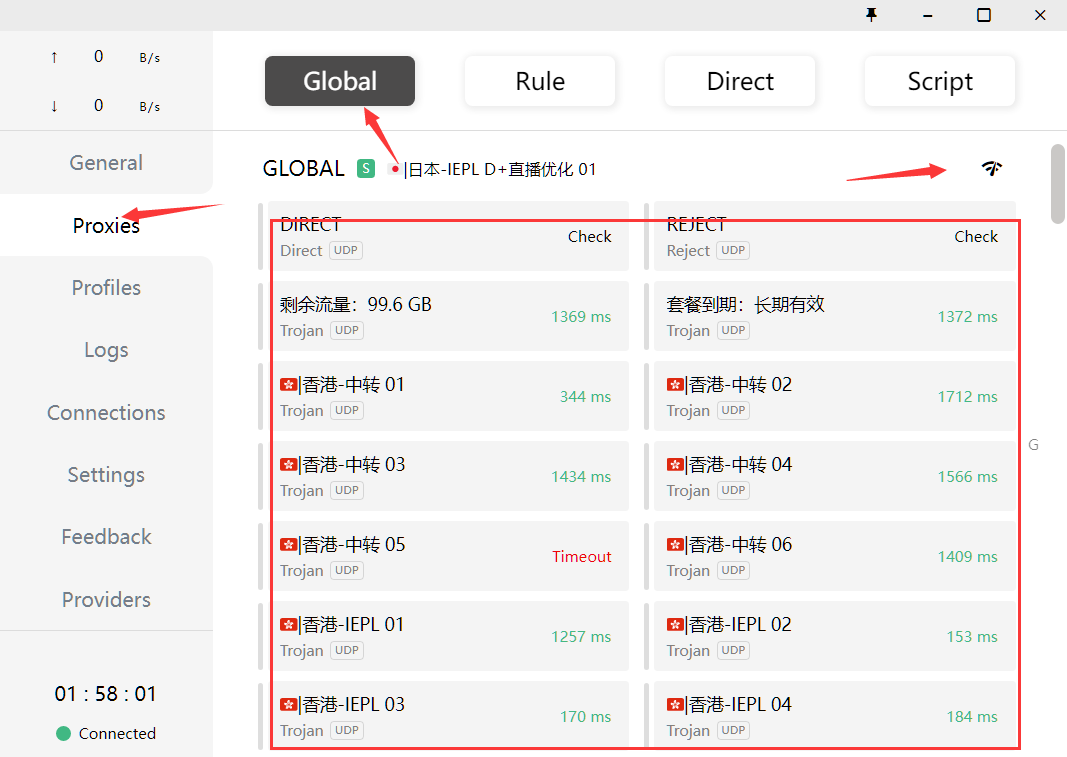This screenshot has width=1067, height=757.
Task: Click the upload speed arrow indicator
Action: [54, 57]
